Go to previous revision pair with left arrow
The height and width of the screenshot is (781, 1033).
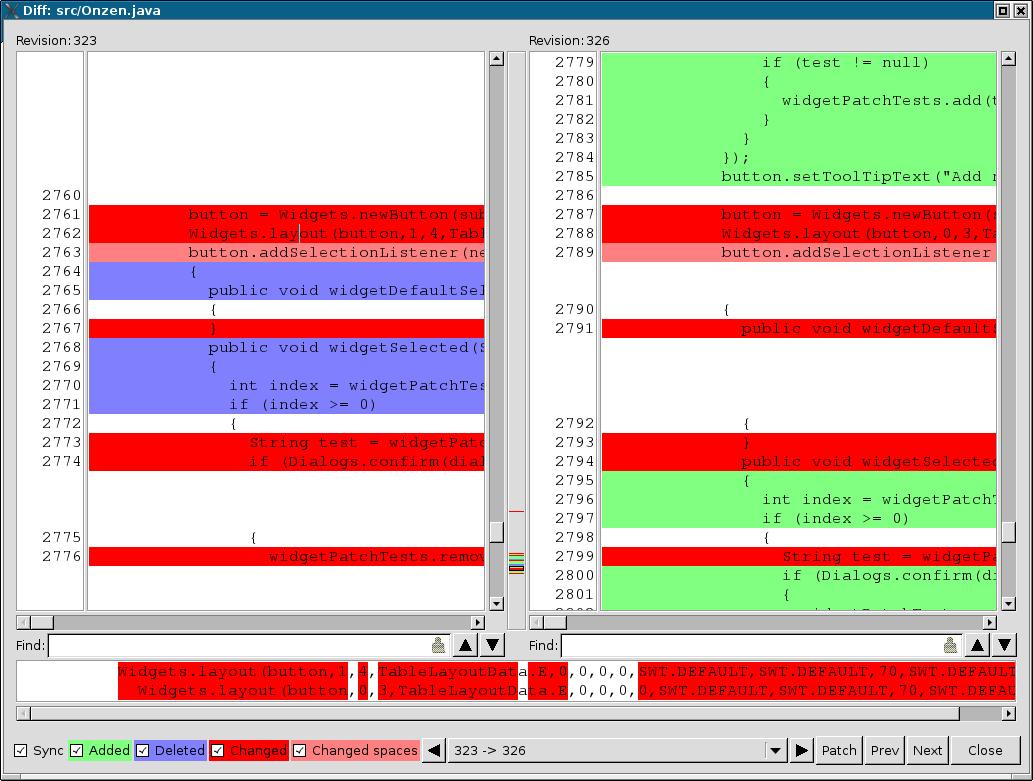433,750
